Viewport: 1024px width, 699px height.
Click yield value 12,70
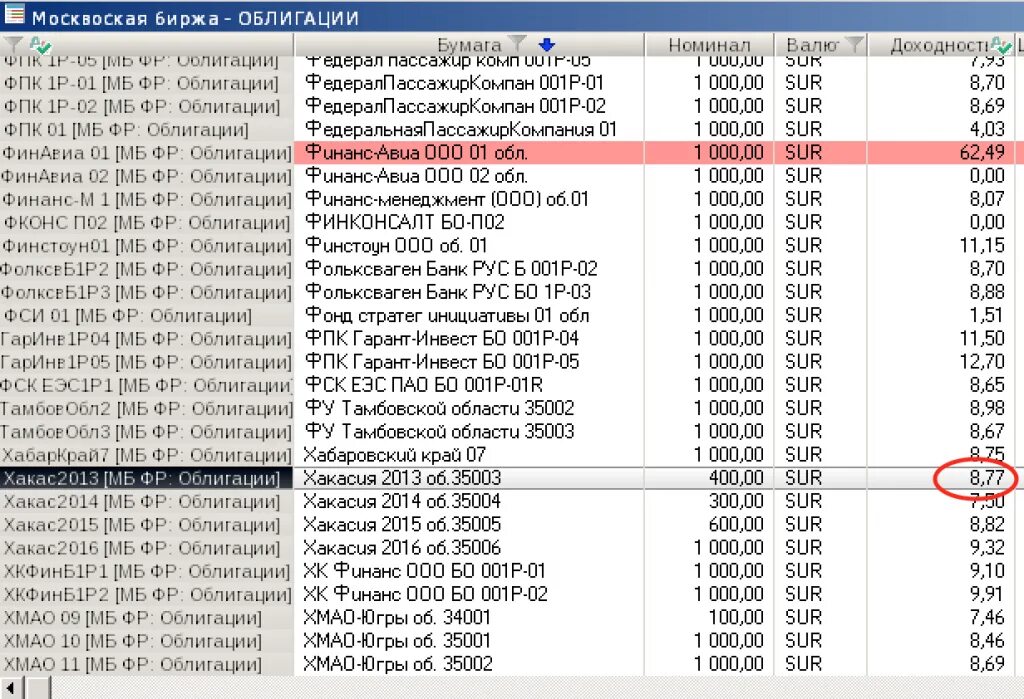(x=982, y=362)
